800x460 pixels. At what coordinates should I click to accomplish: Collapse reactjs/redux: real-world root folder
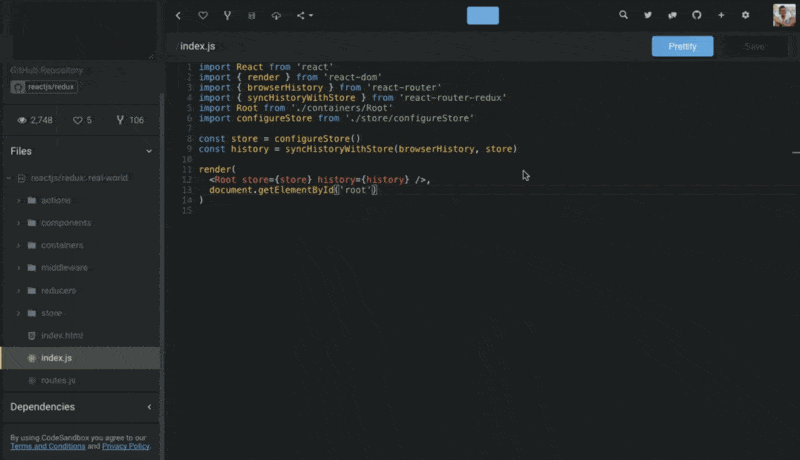[x=9, y=178]
